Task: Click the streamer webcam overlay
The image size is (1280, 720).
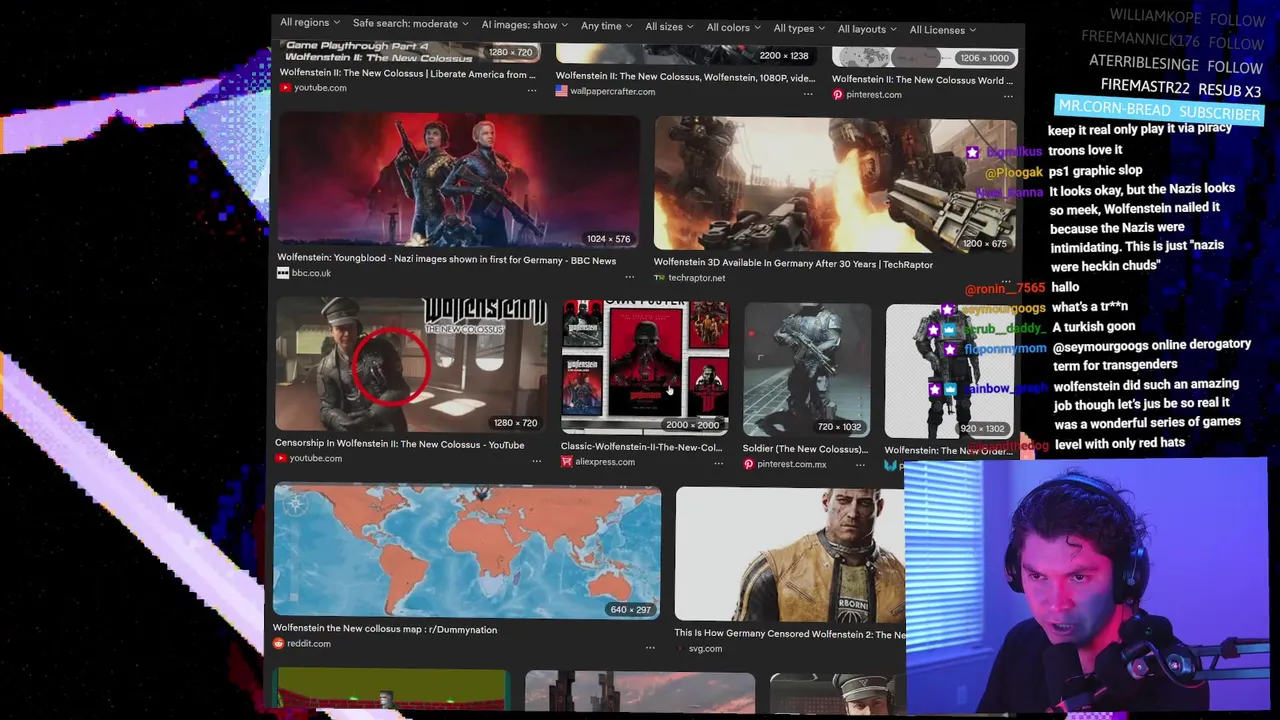Action: point(1086,586)
